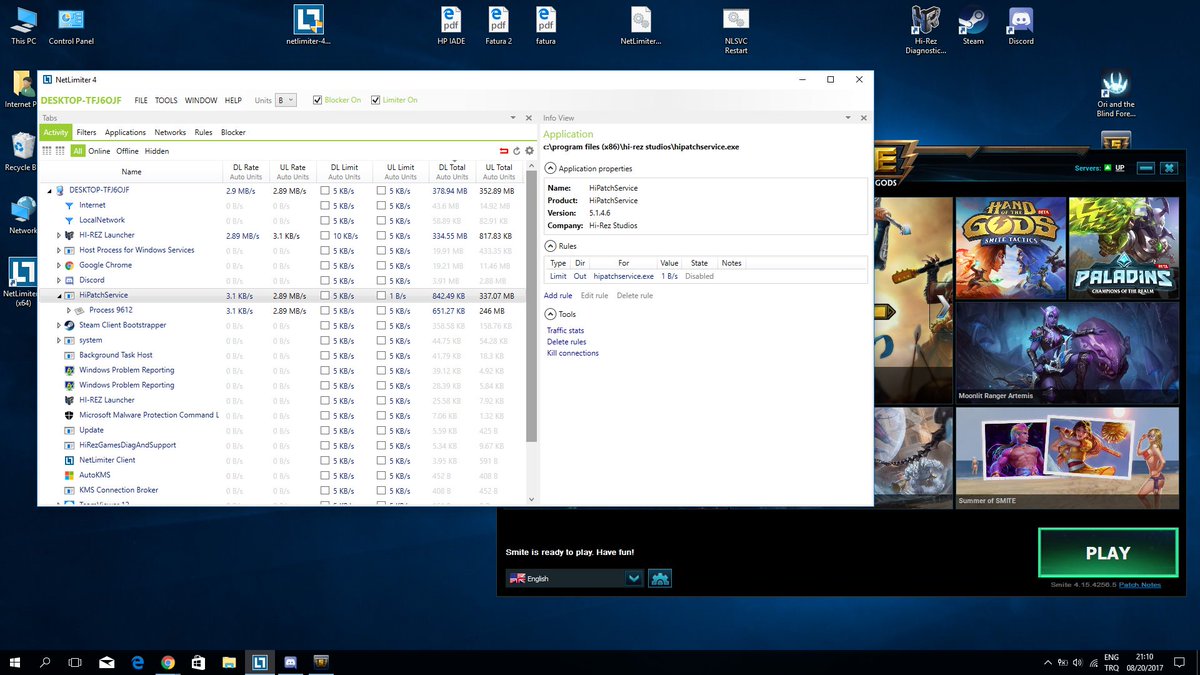Expand the Process 9612 node
This screenshot has width=1200, height=675.
pos(69,310)
